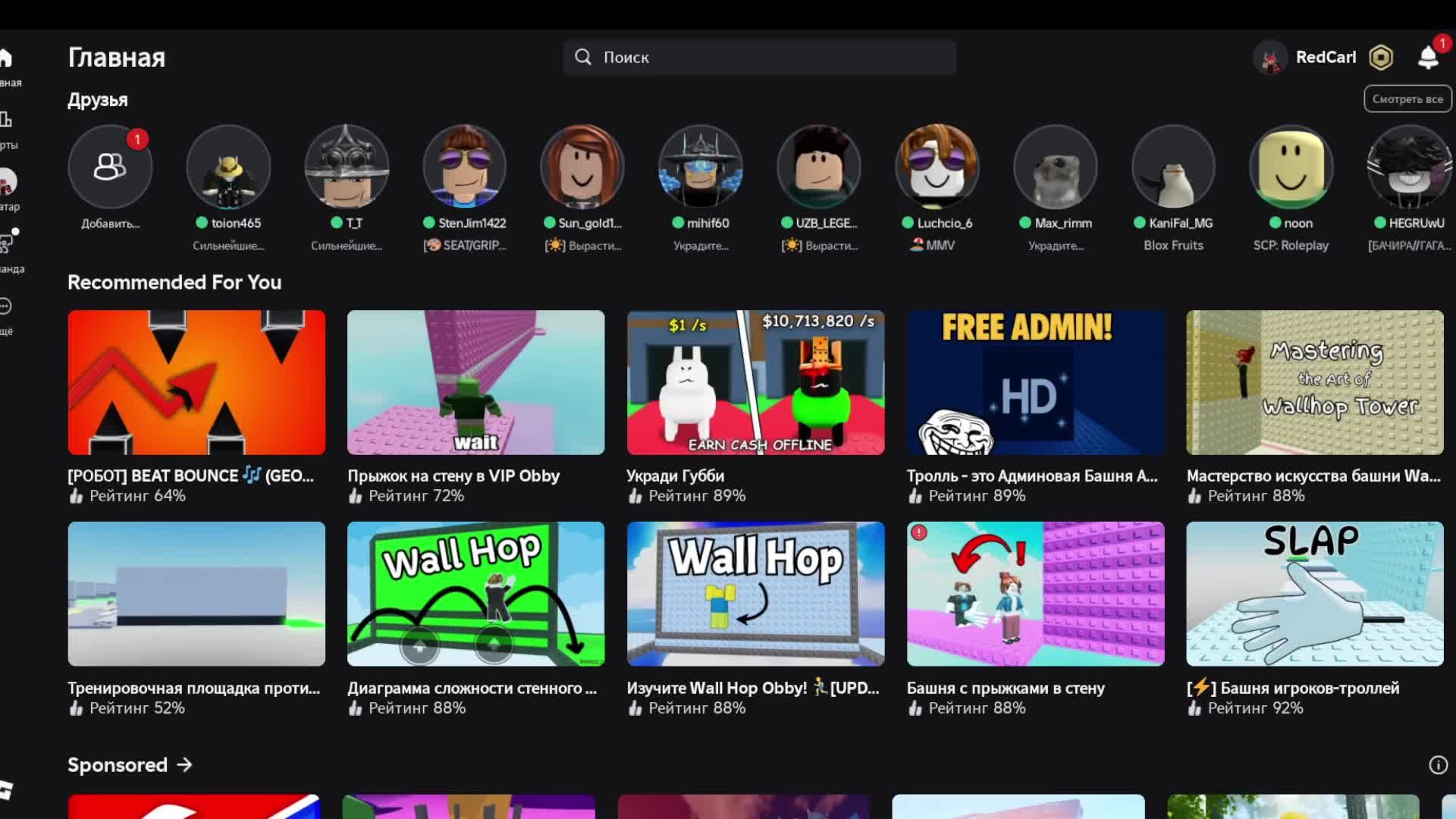
Task: Open Укради Губби game thumbnail
Action: (756, 382)
